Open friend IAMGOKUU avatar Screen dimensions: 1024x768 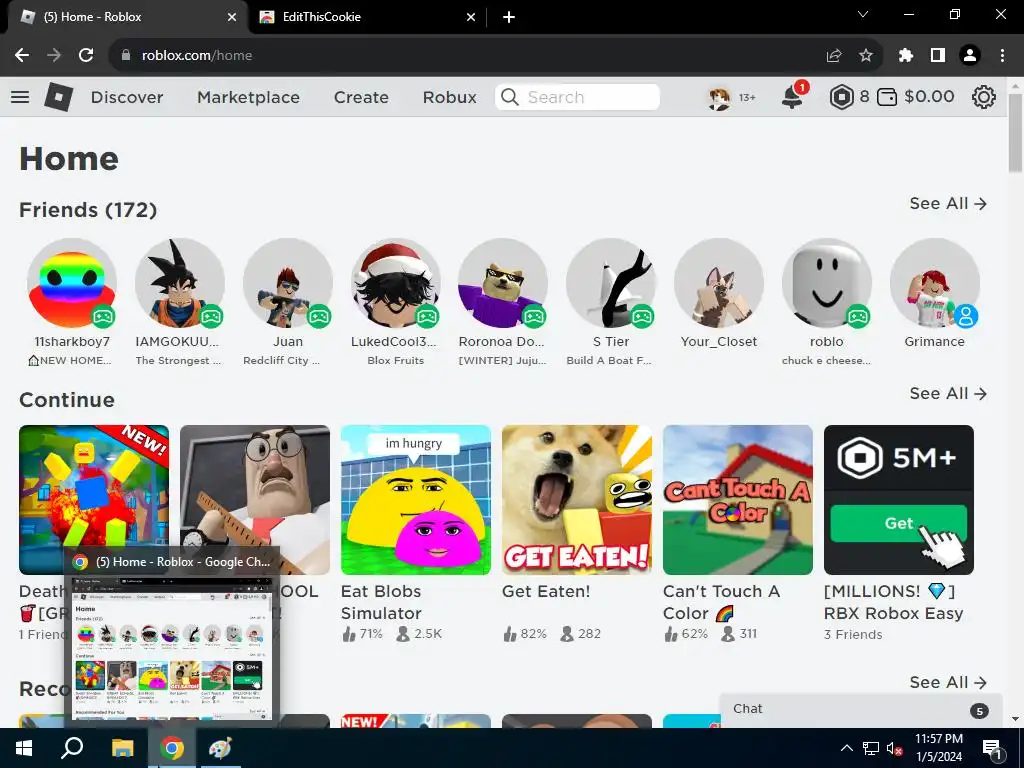pos(180,283)
